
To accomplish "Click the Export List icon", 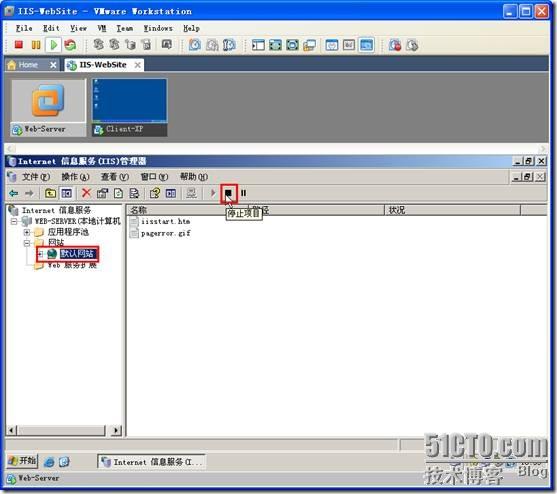I will pyautogui.click(x=134, y=193).
